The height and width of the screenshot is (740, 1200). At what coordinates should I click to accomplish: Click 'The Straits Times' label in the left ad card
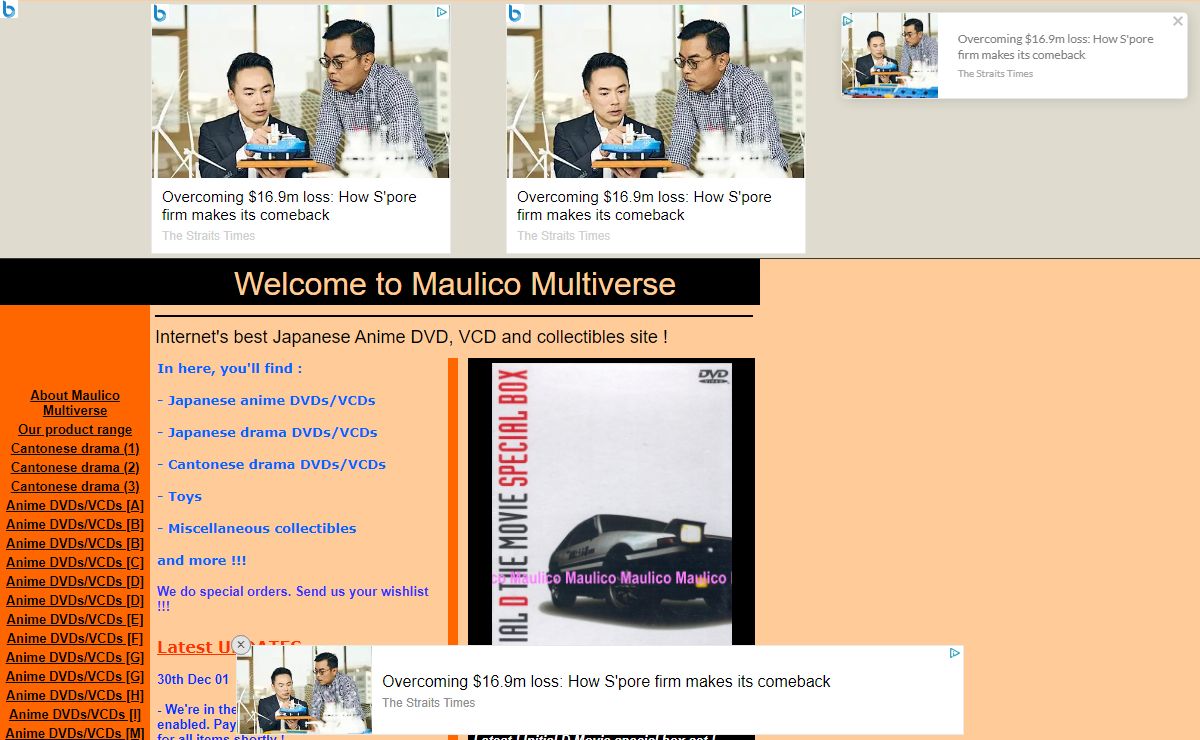[x=209, y=236]
